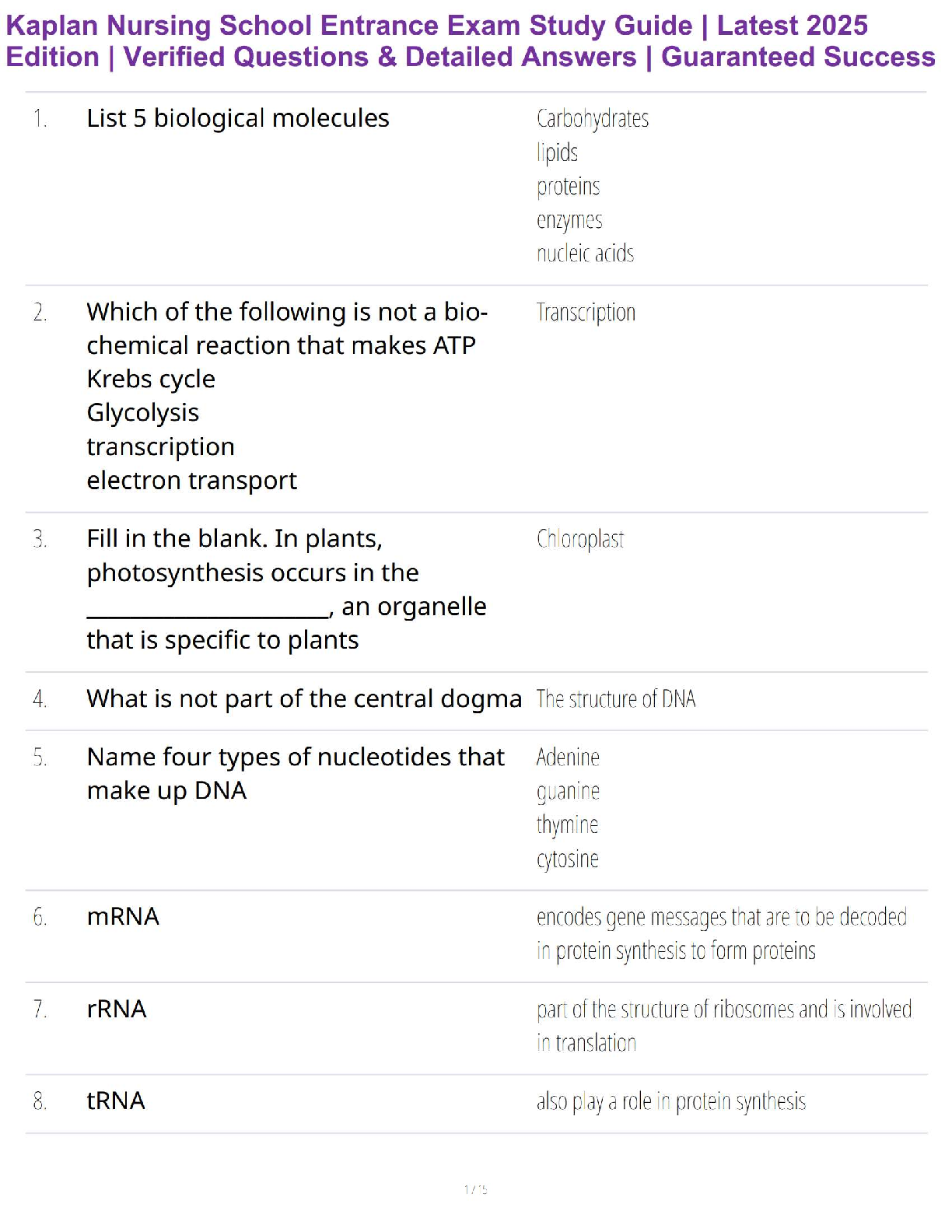Click the purple study guide title heading
This screenshot has width=952, height=1232.
click(x=470, y=41)
